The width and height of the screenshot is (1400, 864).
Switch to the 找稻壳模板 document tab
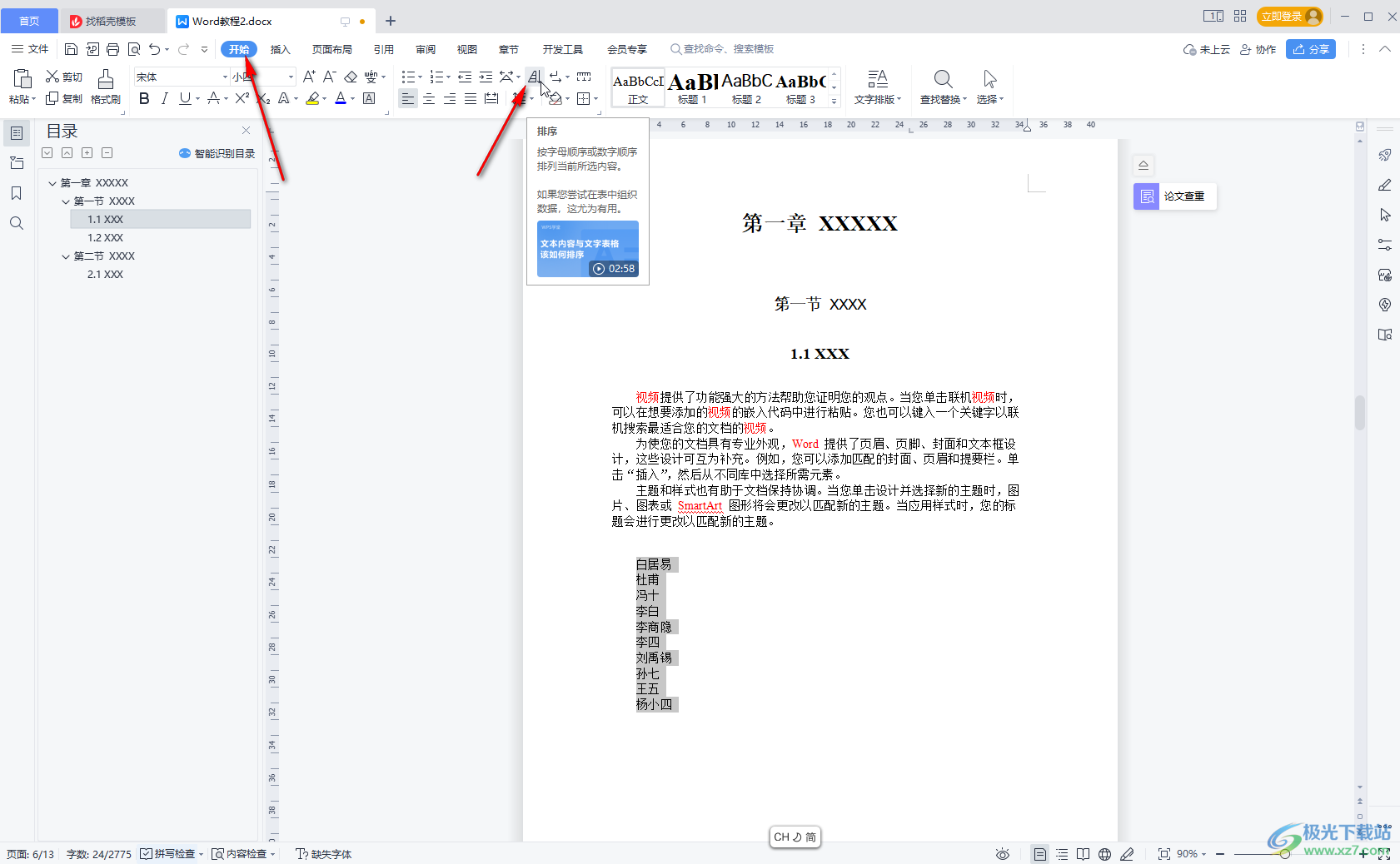click(x=112, y=21)
